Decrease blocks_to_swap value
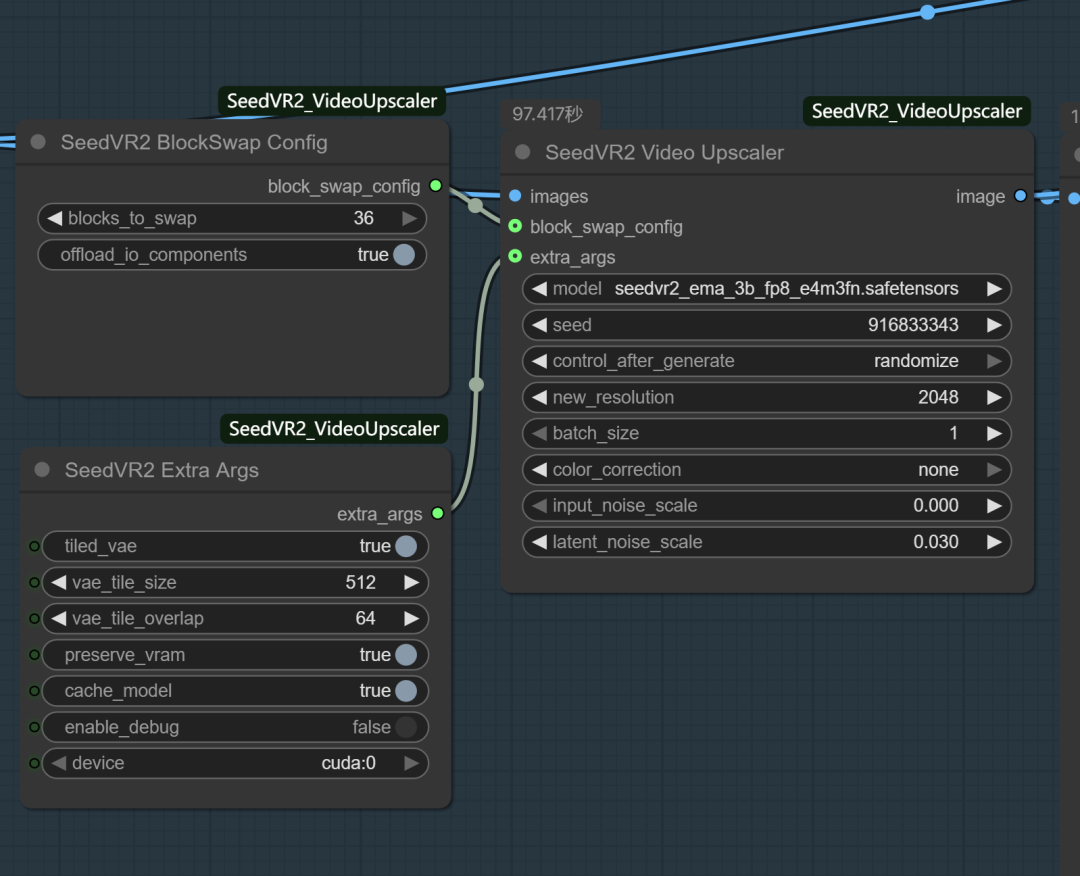The width and height of the screenshot is (1080, 876). [x=54, y=218]
